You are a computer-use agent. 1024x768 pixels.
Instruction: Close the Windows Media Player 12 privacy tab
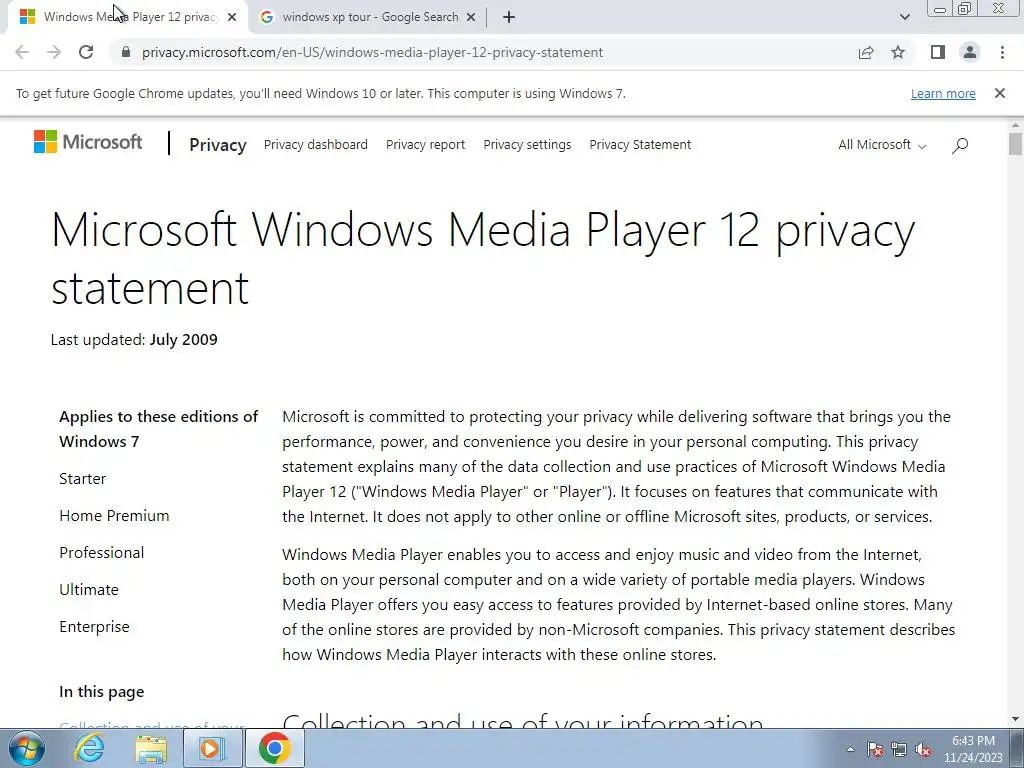click(232, 18)
